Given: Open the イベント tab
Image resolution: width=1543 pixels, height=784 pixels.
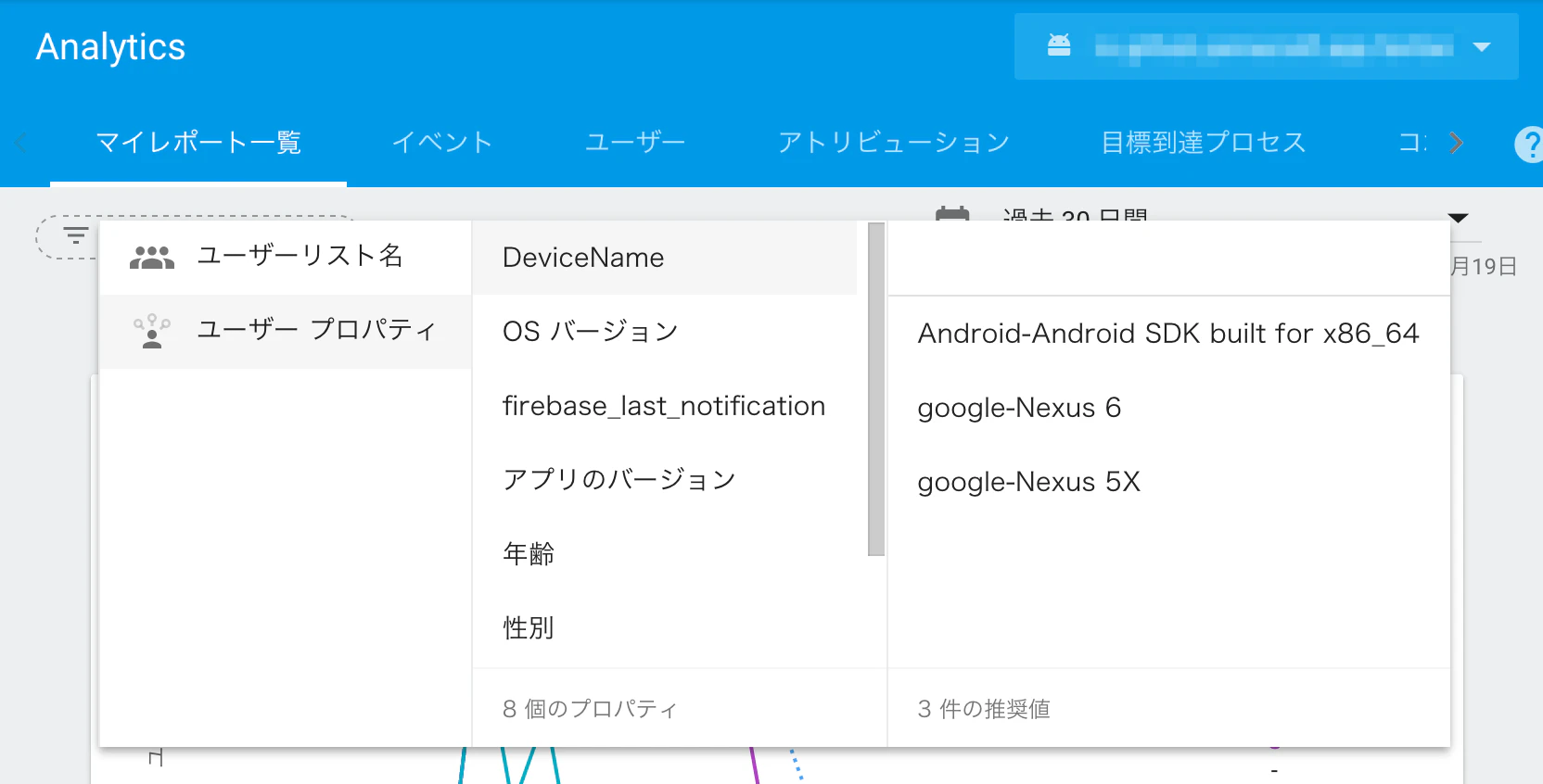Looking at the screenshot, I should click(442, 143).
